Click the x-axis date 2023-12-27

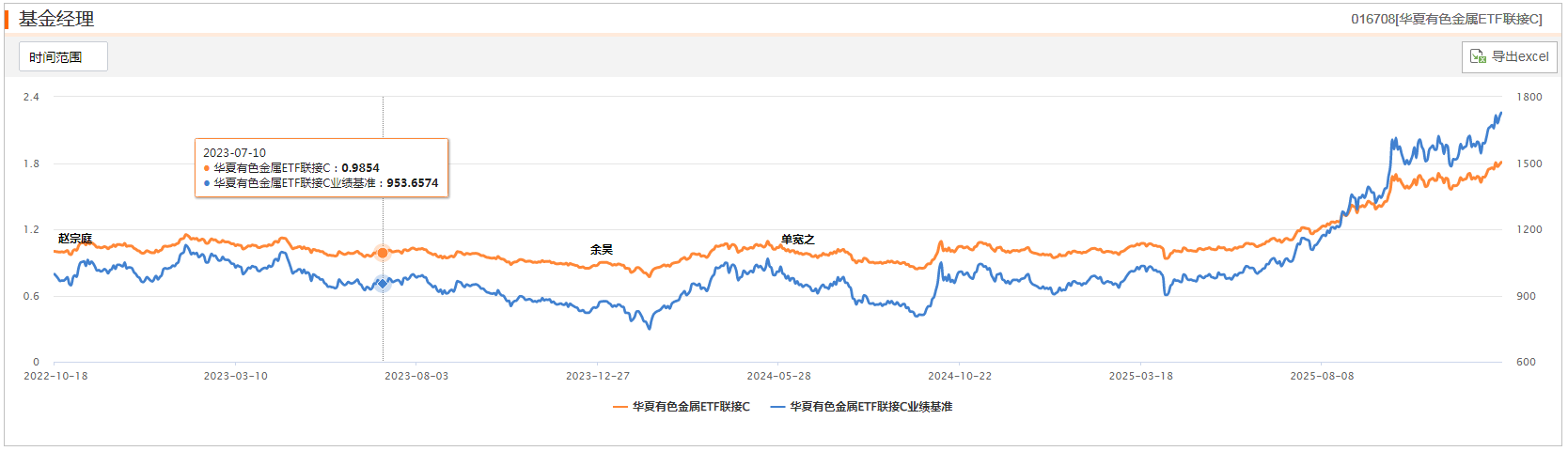point(598,376)
